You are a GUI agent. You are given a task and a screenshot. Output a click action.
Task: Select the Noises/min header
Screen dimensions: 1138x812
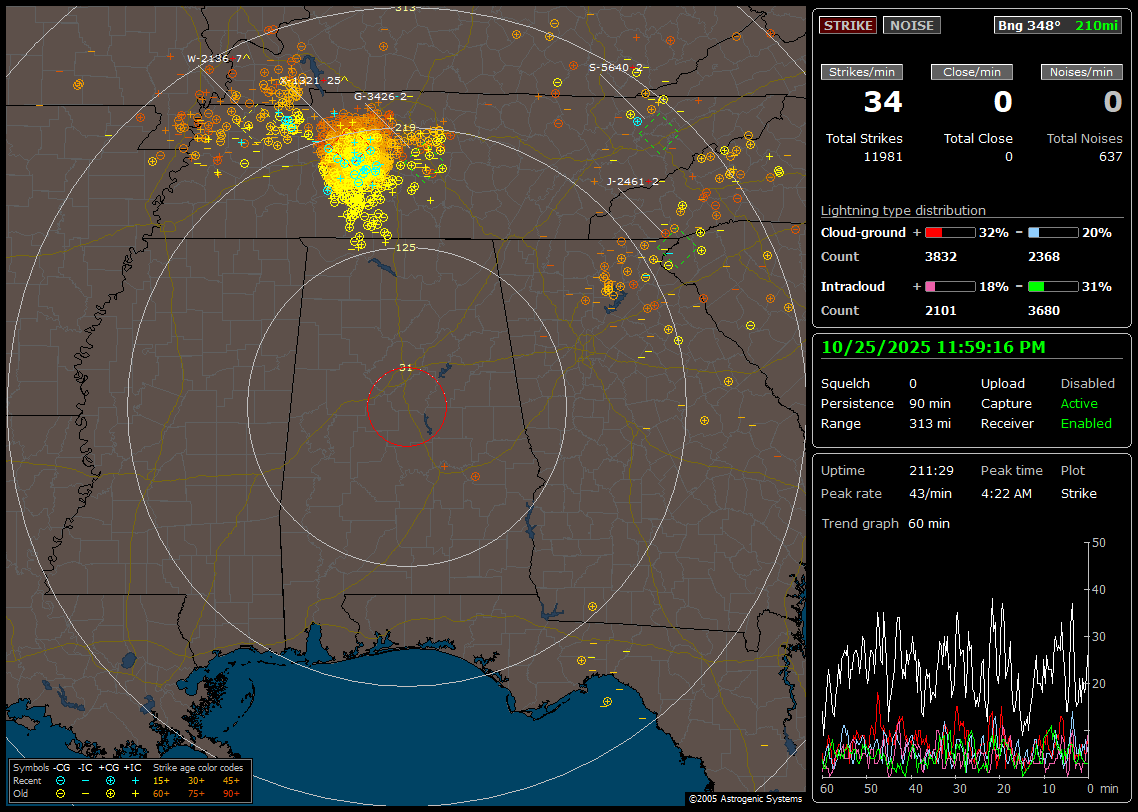coord(1081,72)
